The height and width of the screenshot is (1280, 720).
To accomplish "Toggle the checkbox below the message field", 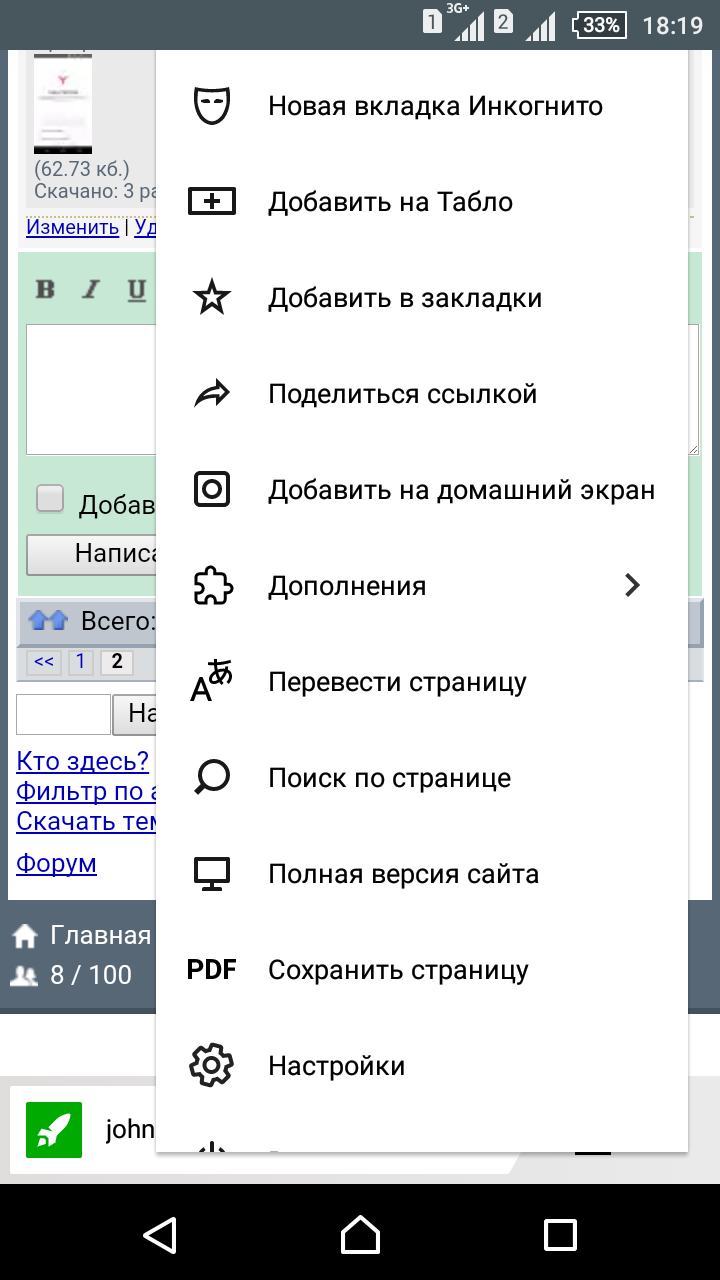I will 50,499.
